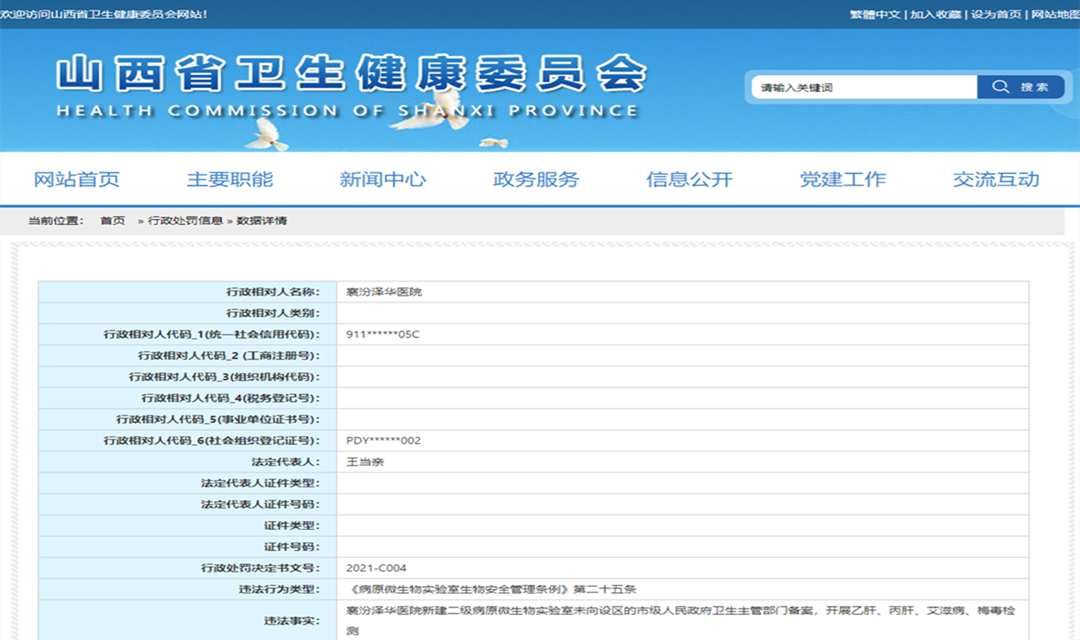This screenshot has height=640, width=1080.
Task: Click the magnifier search button
Action: point(1020,87)
